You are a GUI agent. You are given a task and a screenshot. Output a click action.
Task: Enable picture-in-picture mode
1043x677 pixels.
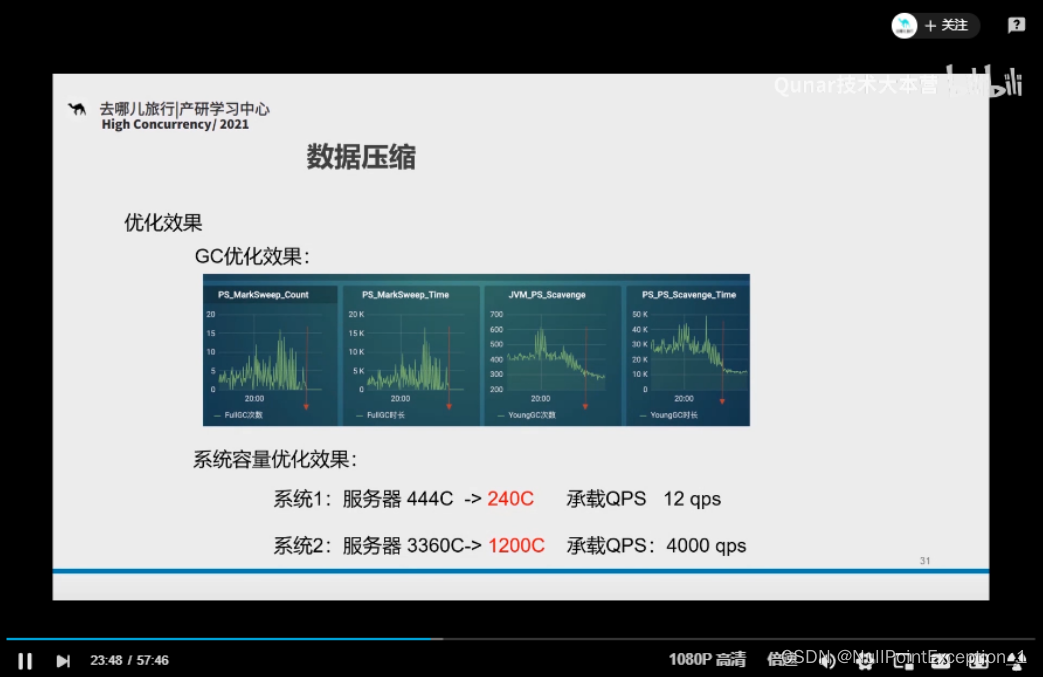click(903, 660)
